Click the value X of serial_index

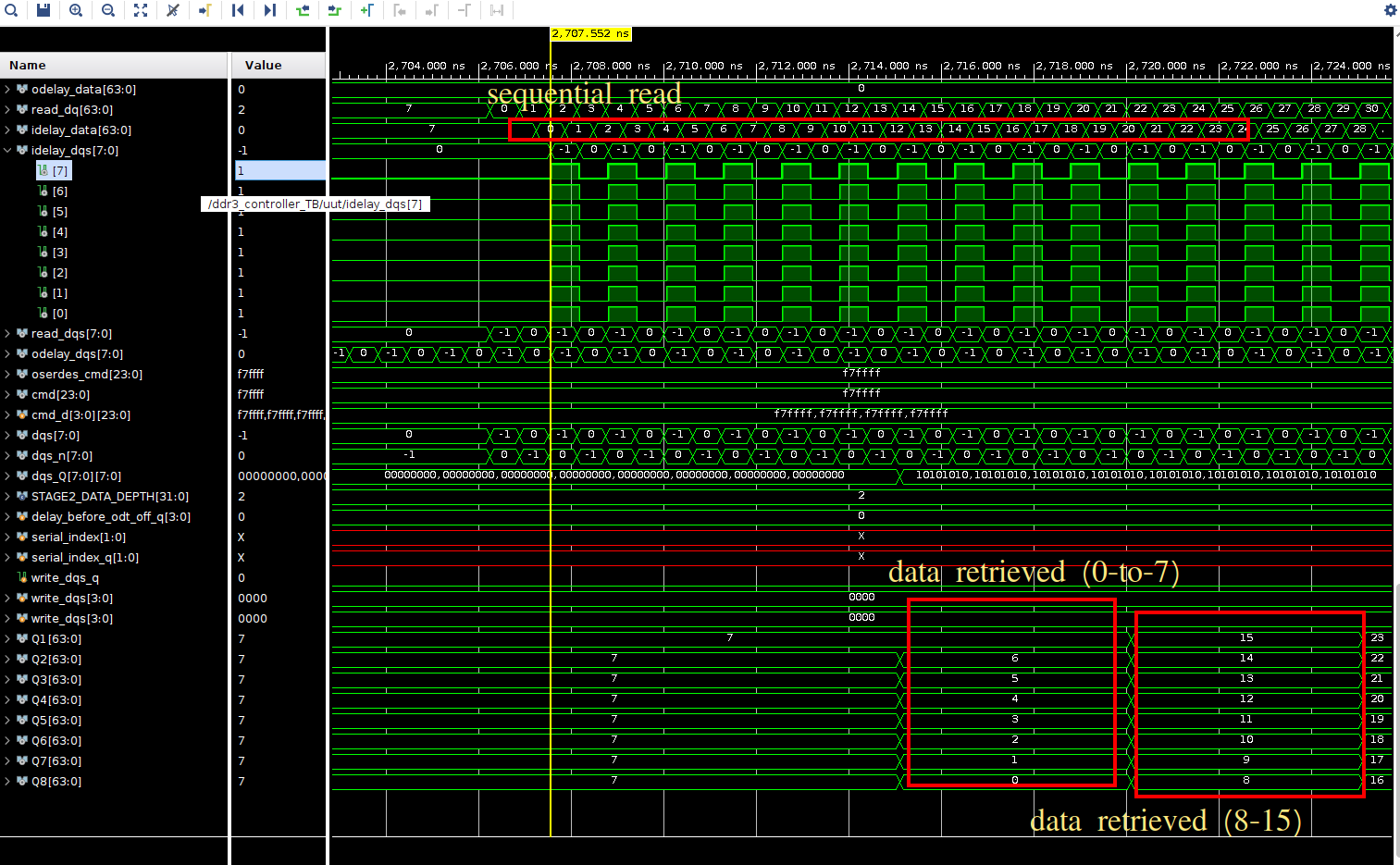tap(242, 538)
